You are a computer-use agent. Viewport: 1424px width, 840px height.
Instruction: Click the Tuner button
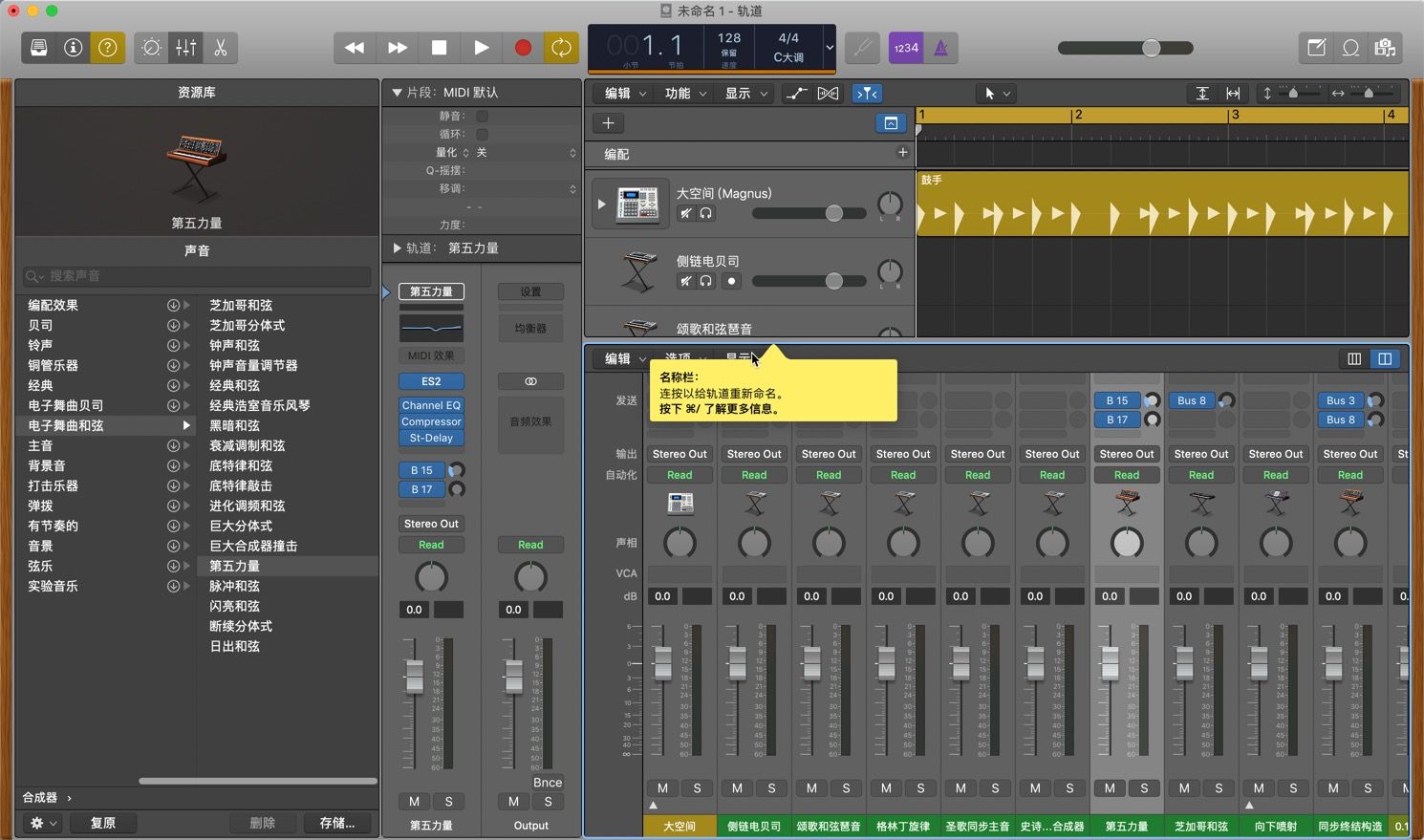pyautogui.click(x=862, y=48)
